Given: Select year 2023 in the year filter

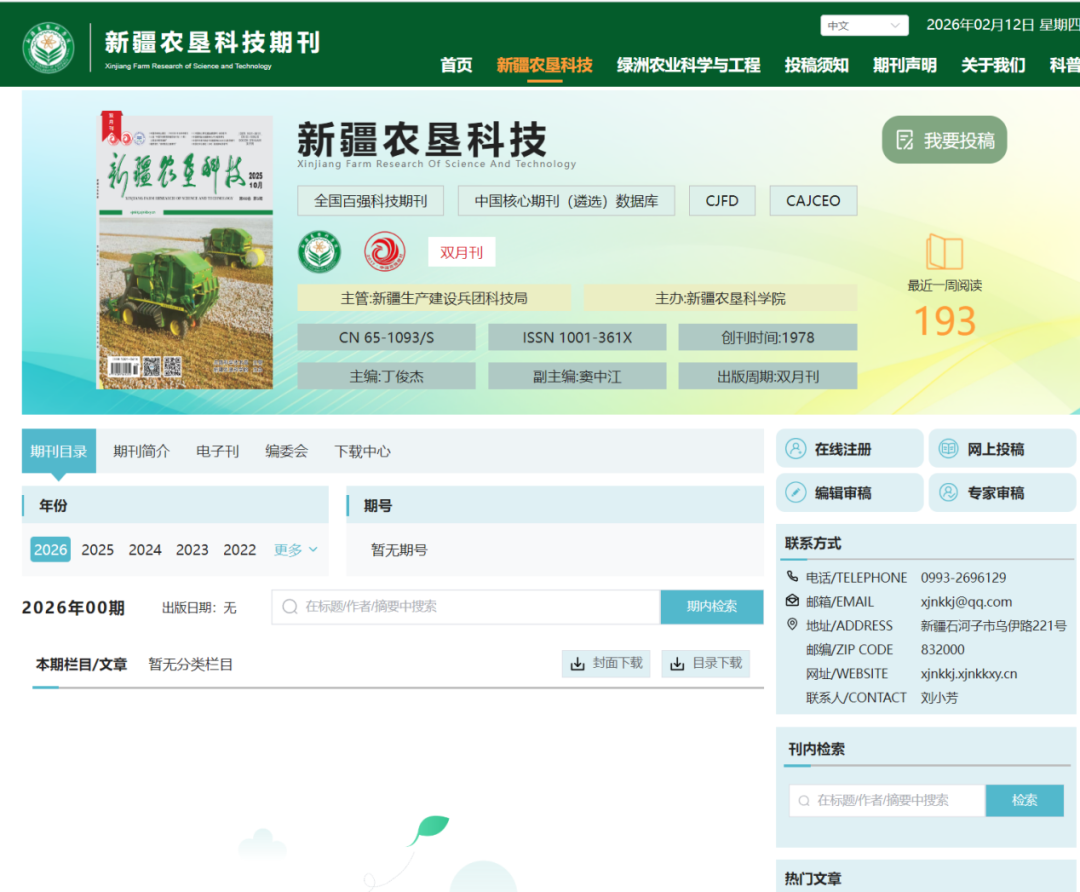Looking at the screenshot, I should 192,549.
